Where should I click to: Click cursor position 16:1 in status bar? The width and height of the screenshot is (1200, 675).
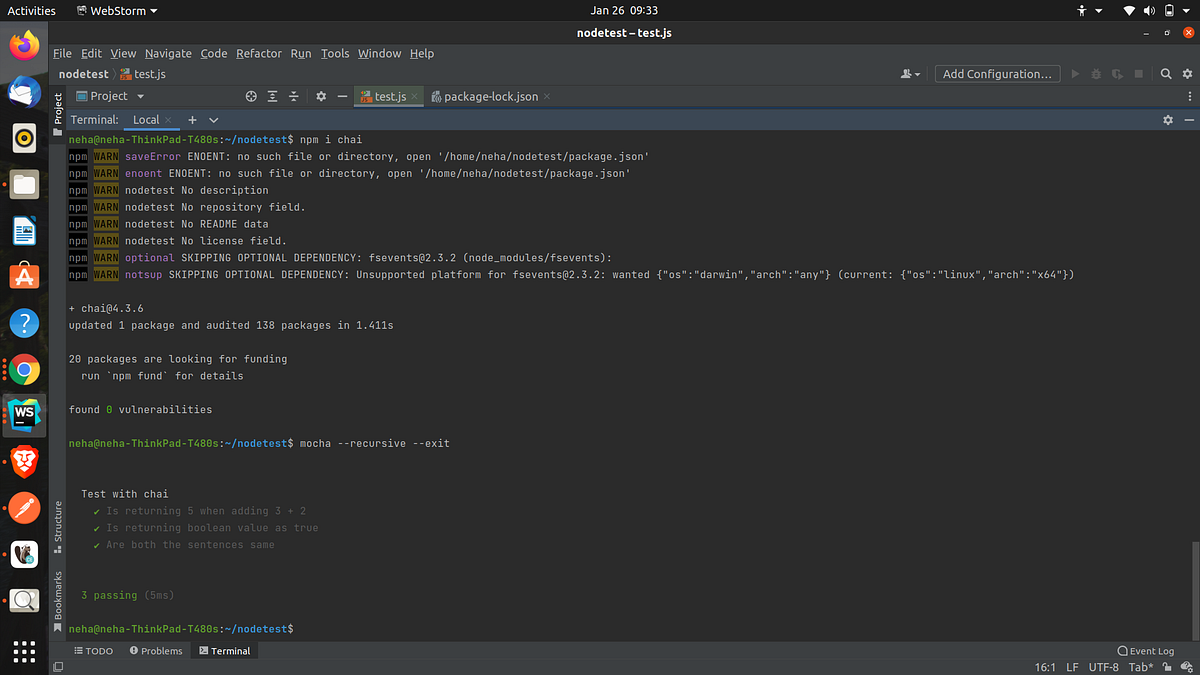[x=1045, y=667]
